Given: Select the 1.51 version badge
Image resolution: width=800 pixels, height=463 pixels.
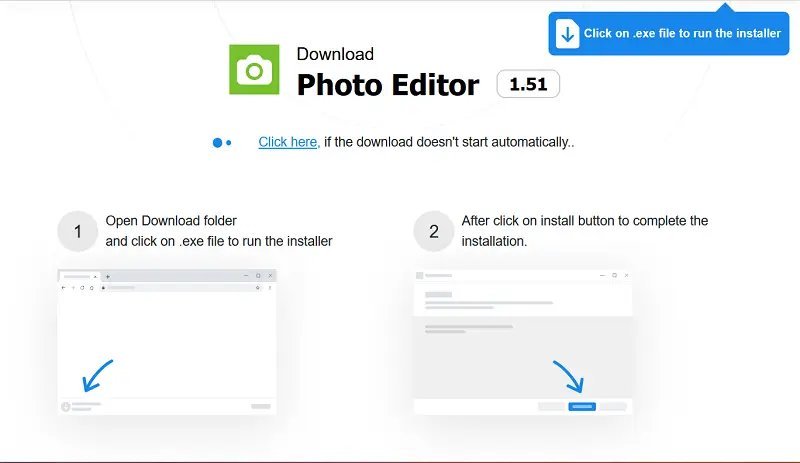Looking at the screenshot, I should 528,85.
